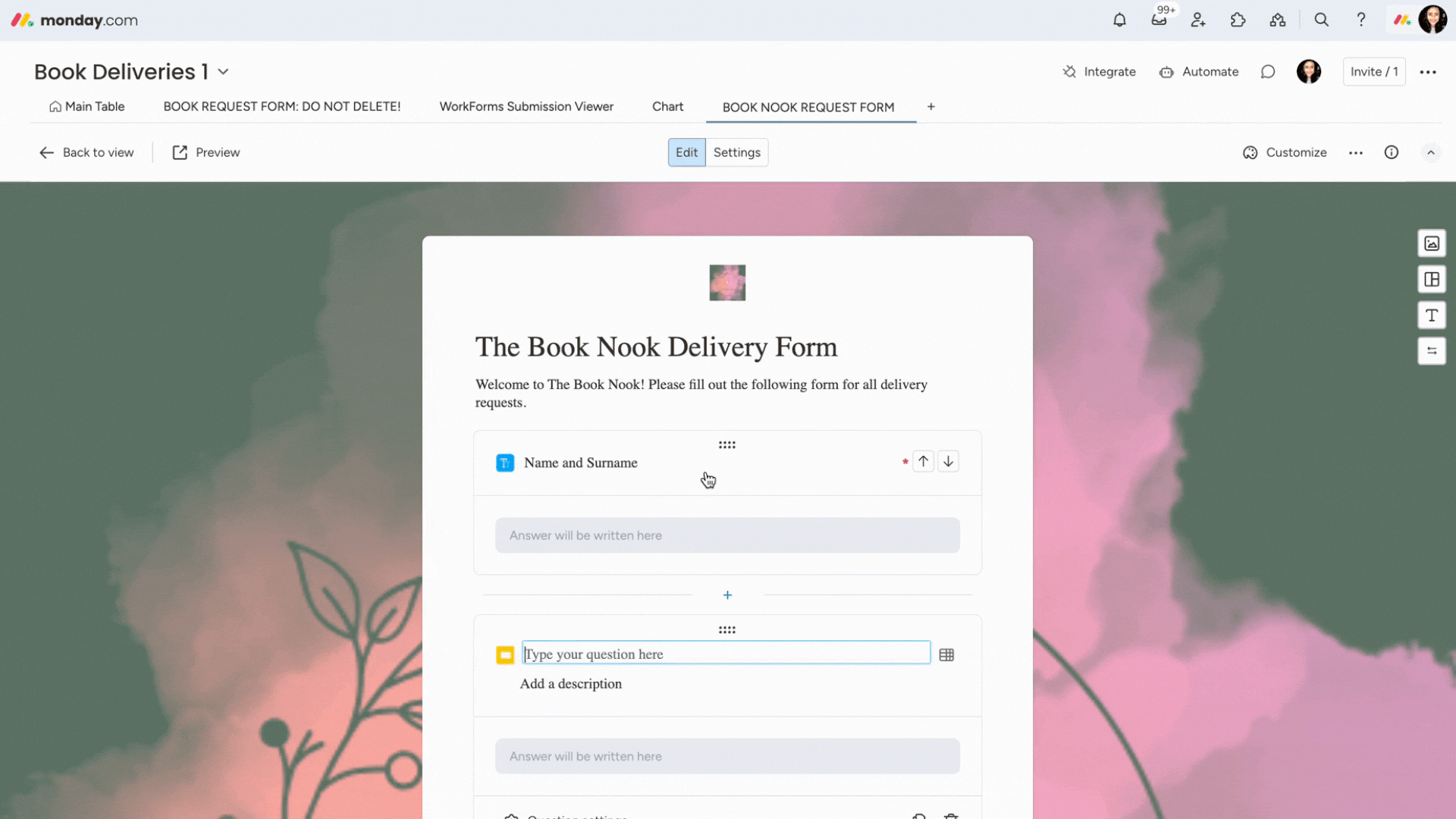
Task: Click the inbox icon showing 99+
Action: click(x=1160, y=20)
